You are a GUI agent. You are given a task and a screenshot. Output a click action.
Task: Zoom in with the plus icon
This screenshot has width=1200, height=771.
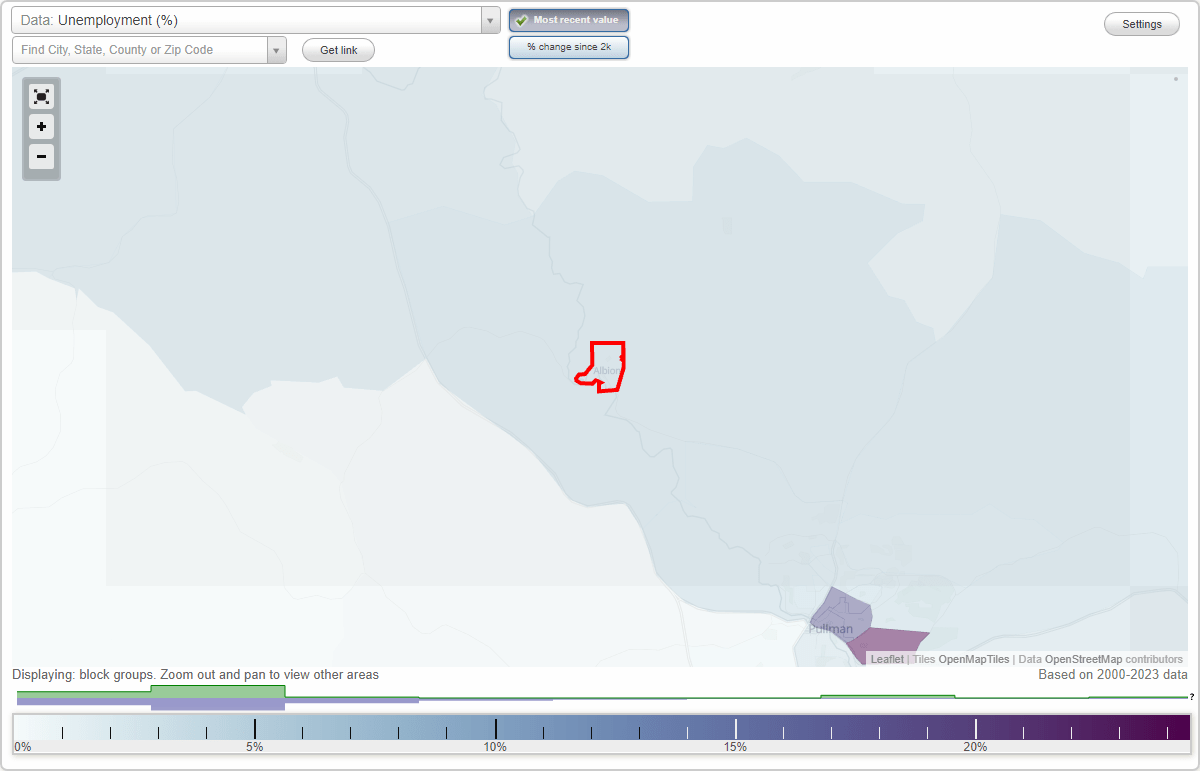tap(41, 127)
